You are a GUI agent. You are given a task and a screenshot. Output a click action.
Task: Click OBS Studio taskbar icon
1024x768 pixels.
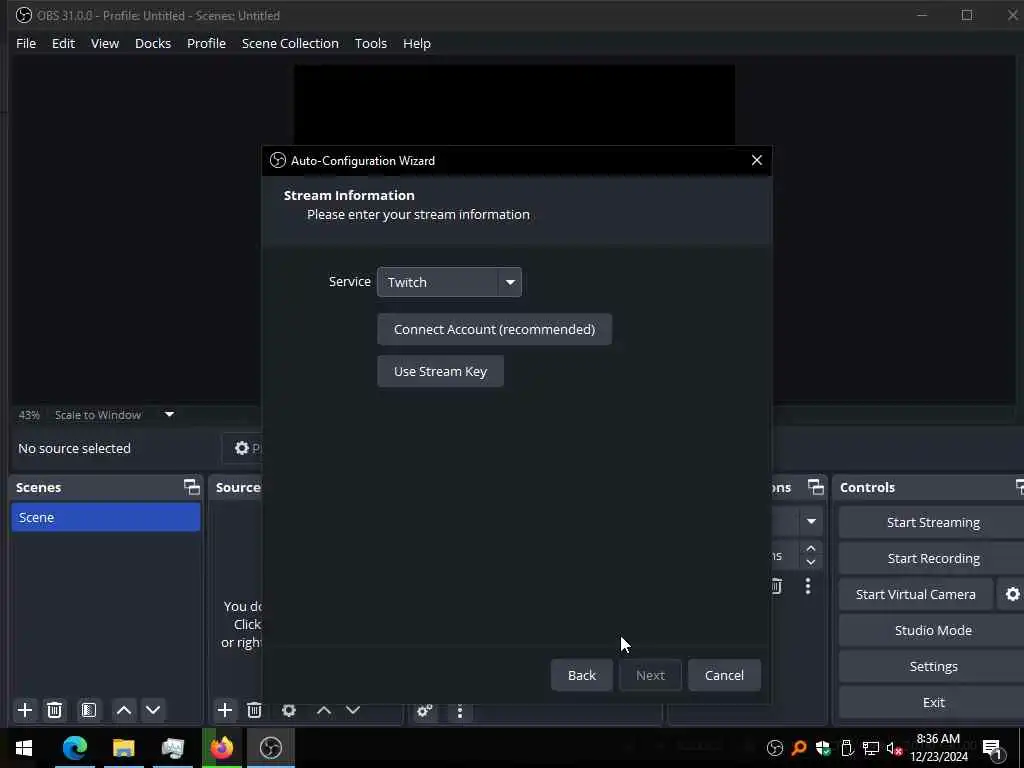pos(270,748)
